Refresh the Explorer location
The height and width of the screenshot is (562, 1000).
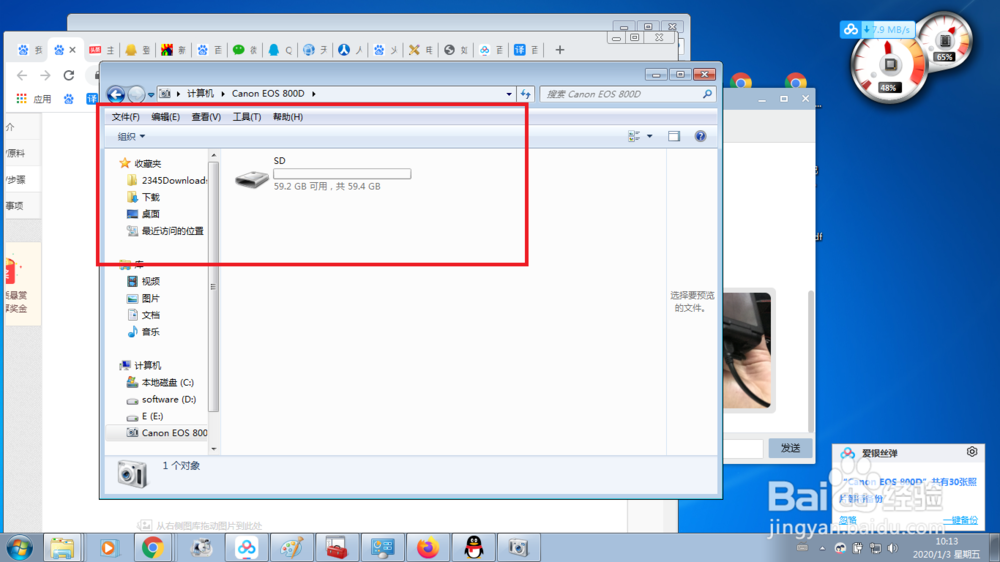526,94
